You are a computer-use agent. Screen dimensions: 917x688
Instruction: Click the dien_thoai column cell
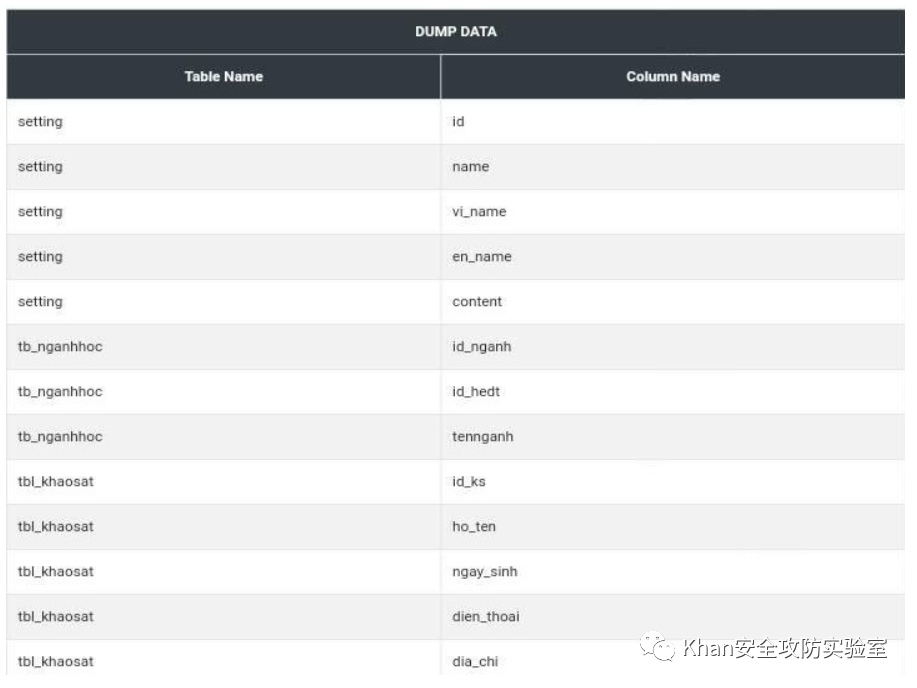pyautogui.click(x=485, y=617)
